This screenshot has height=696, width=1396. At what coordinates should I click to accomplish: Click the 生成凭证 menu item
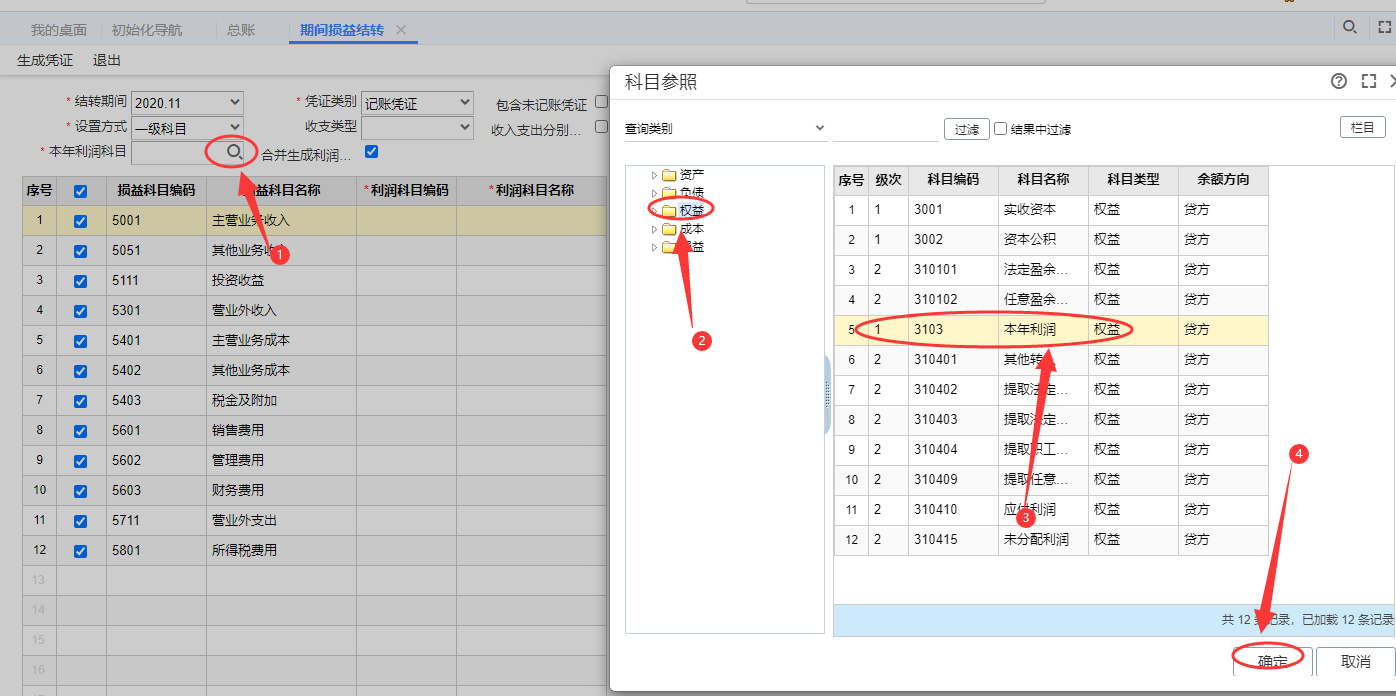[45, 60]
